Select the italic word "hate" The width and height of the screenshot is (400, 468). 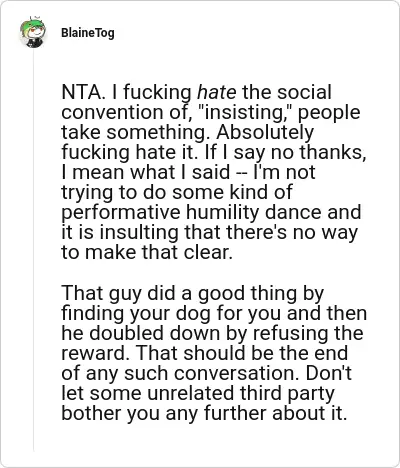coord(217,92)
